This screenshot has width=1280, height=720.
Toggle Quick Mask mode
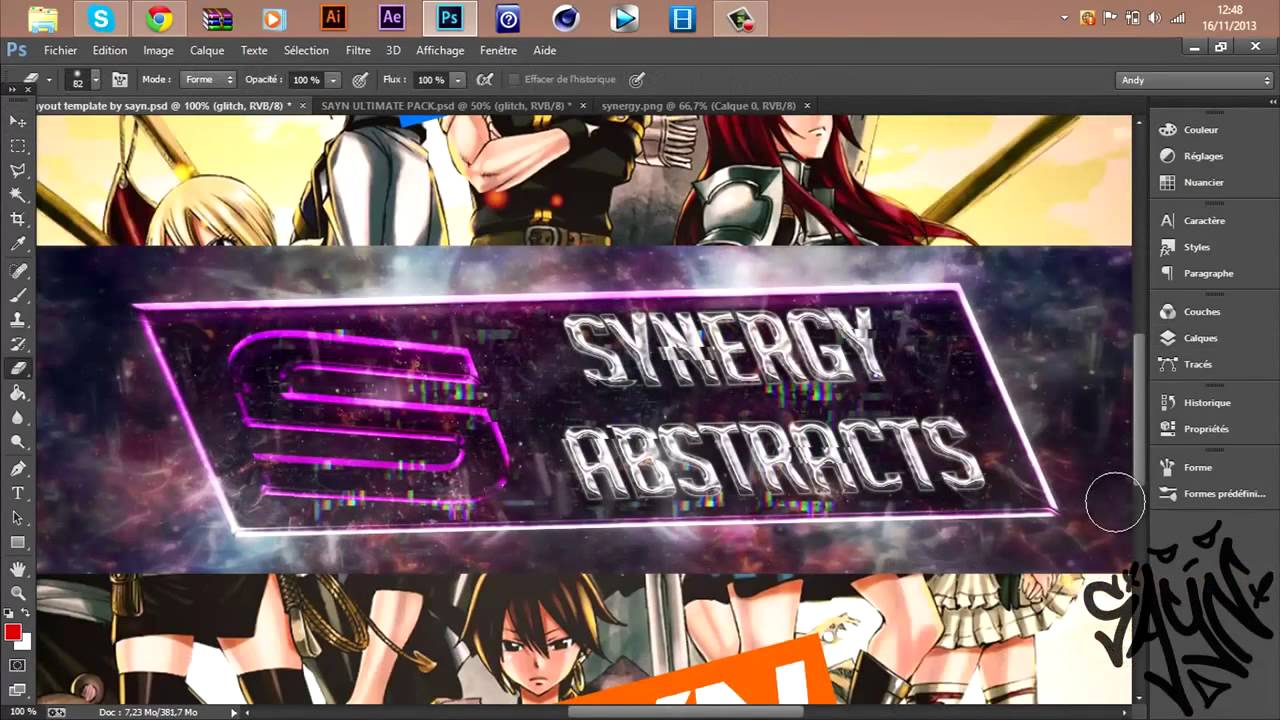(x=18, y=664)
